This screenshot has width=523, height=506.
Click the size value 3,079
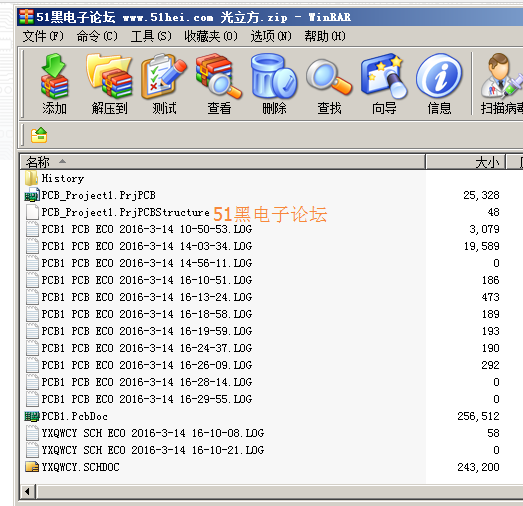click(484, 229)
